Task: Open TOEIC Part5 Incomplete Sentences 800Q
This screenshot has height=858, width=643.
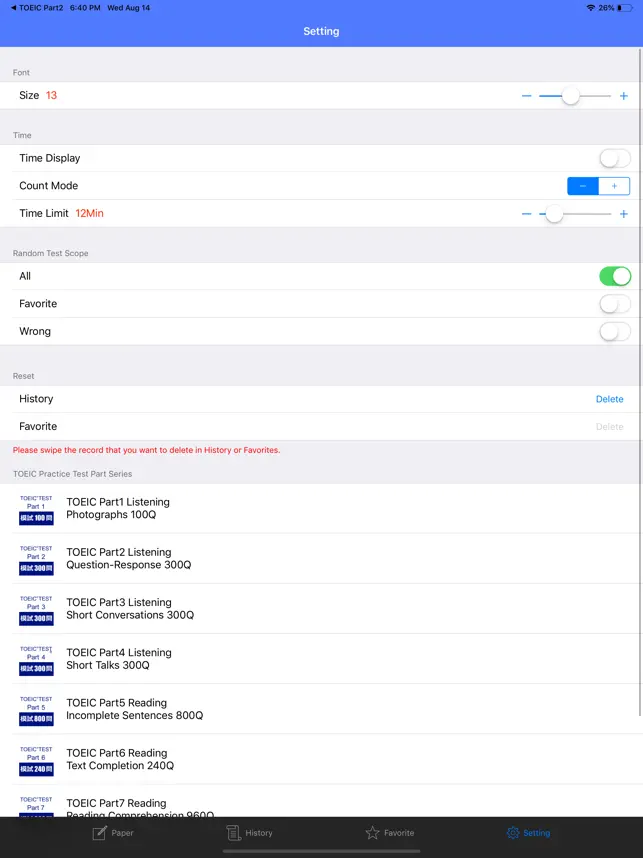Action: (x=321, y=709)
